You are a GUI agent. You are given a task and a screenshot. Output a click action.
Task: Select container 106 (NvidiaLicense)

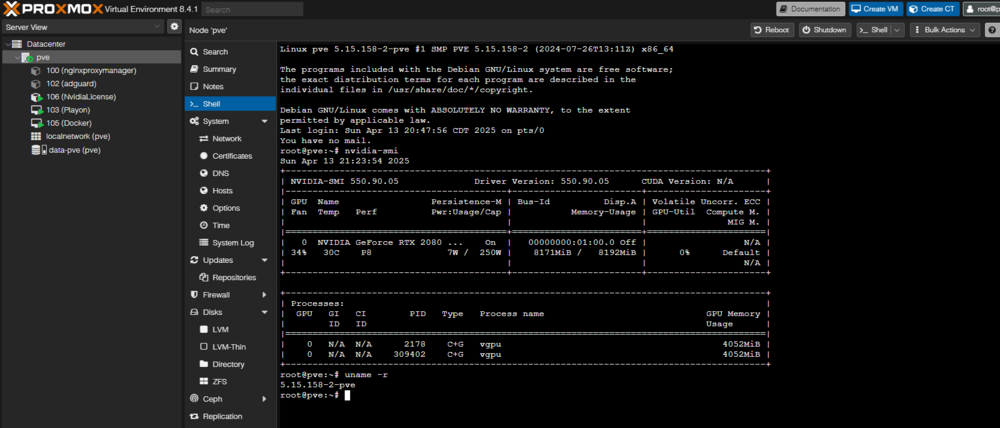point(81,97)
